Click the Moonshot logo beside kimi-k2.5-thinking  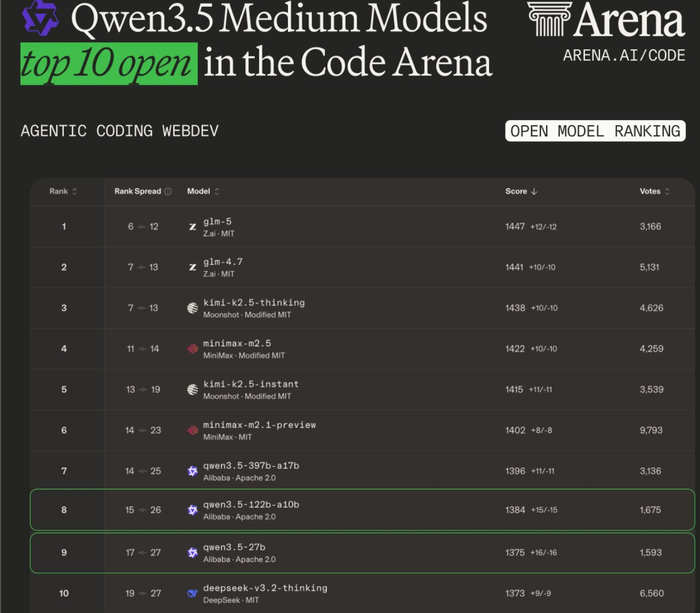tap(193, 308)
